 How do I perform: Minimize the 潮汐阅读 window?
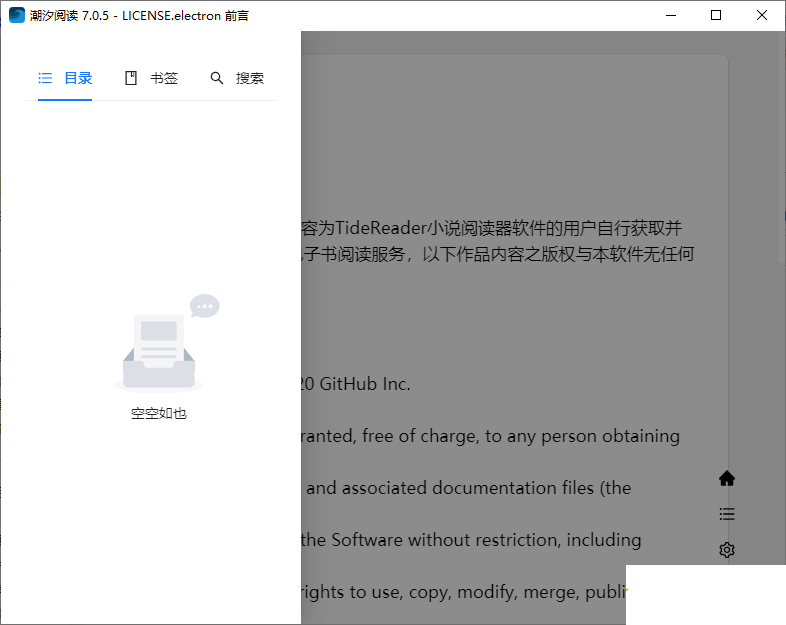point(671,16)
